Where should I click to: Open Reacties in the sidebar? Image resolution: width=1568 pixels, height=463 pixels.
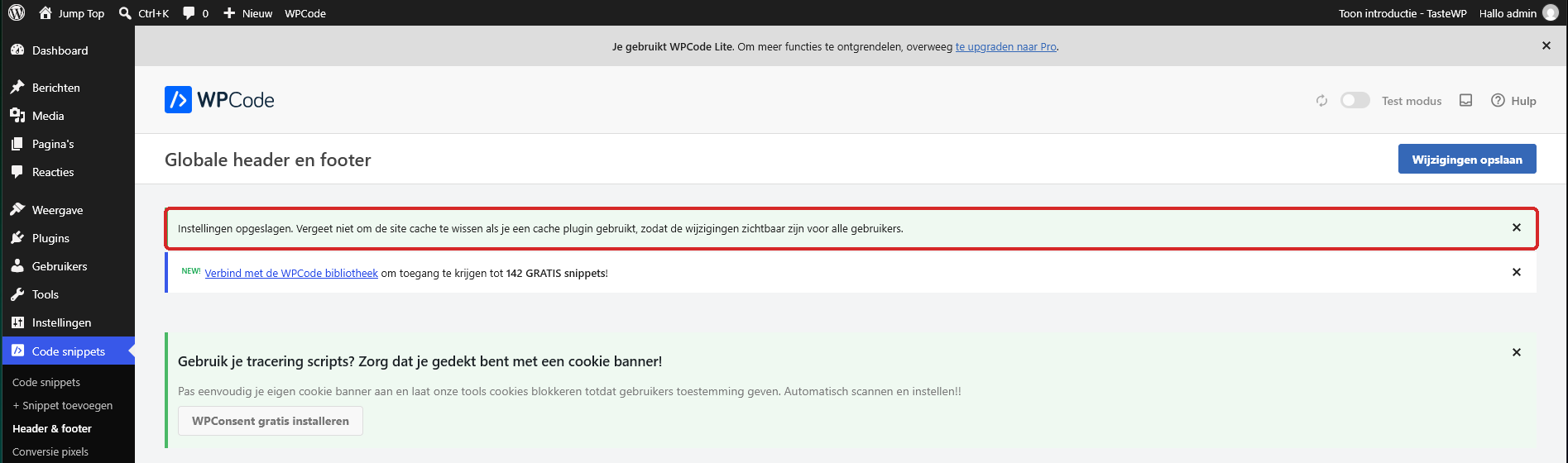(67, 172)
